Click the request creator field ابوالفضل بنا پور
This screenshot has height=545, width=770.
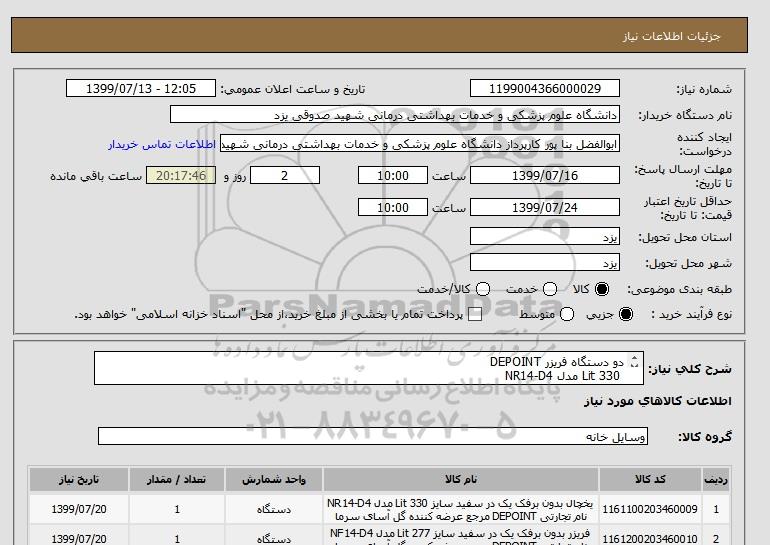(x=420, y=144)
